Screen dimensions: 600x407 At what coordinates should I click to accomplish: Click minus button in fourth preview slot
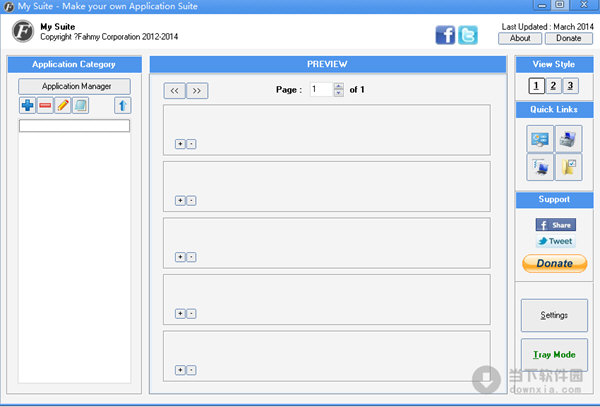click(191, 314)
